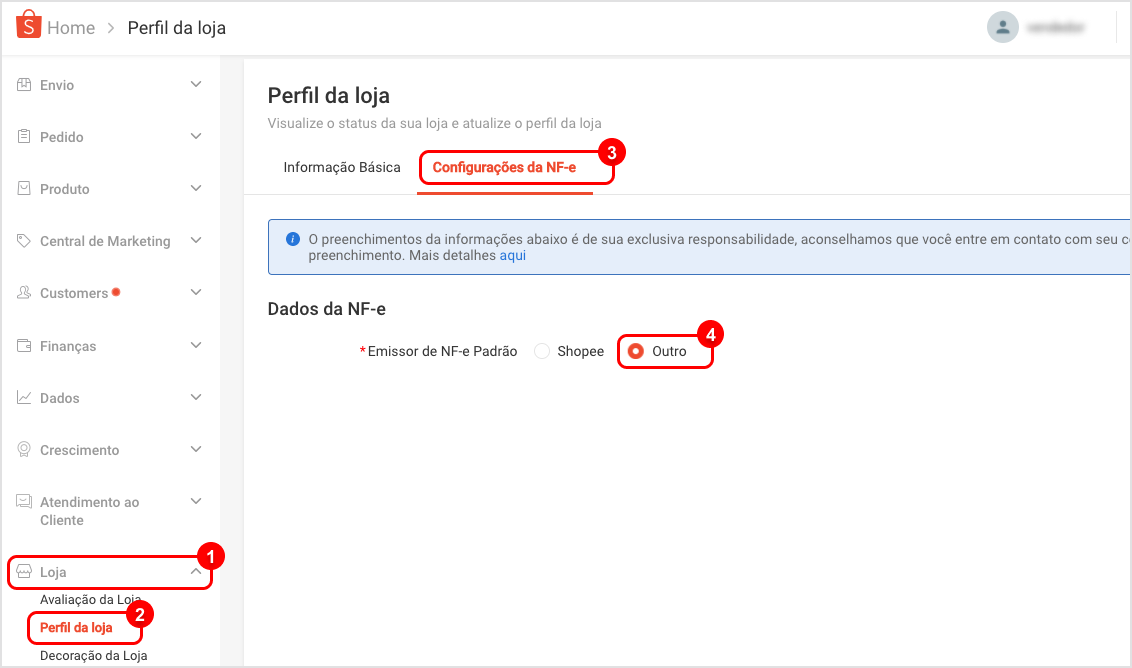Click the Pedido clipboard icon

pos(25,137)
